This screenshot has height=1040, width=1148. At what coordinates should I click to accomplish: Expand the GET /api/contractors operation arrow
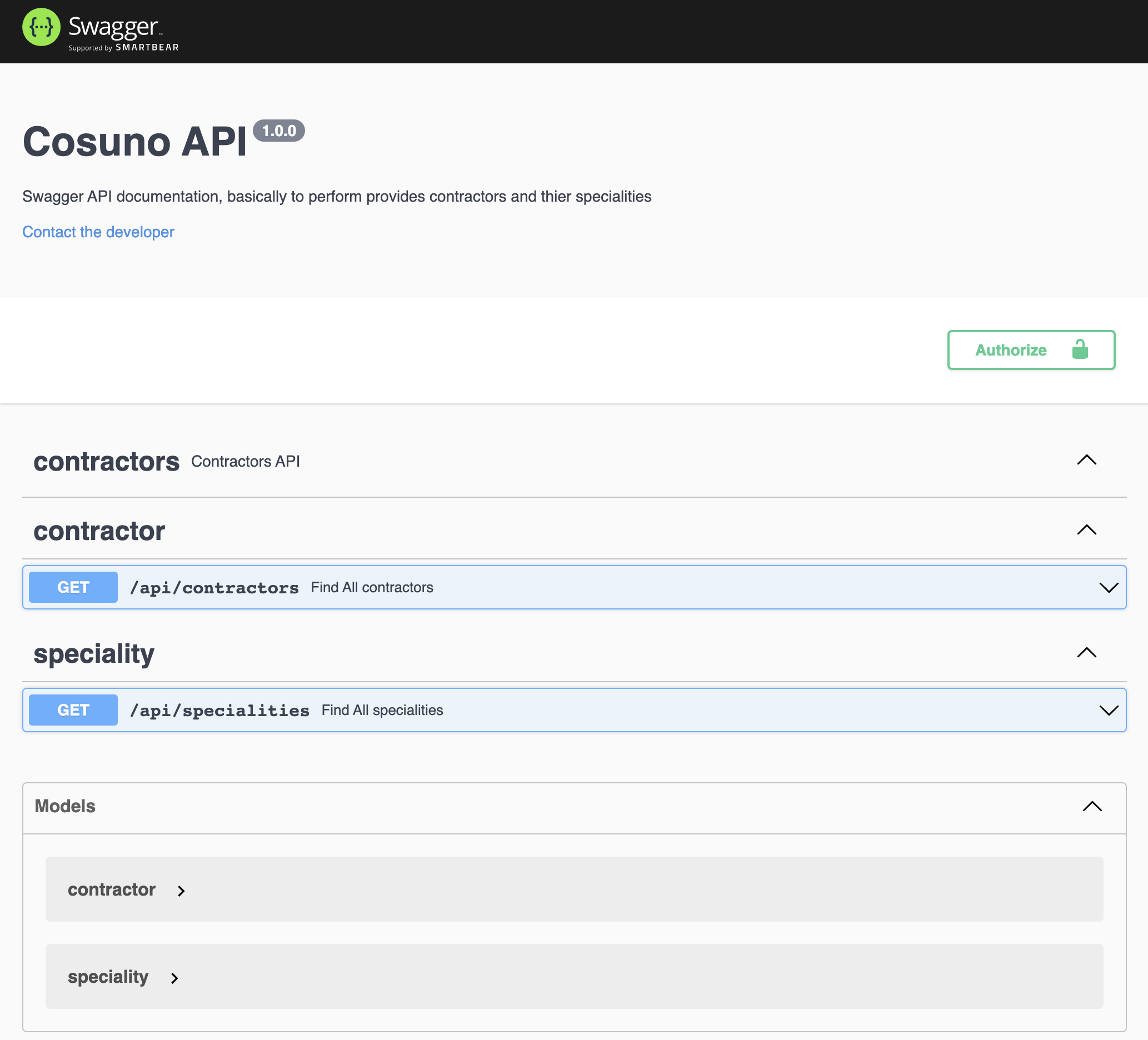(1108, 587)
